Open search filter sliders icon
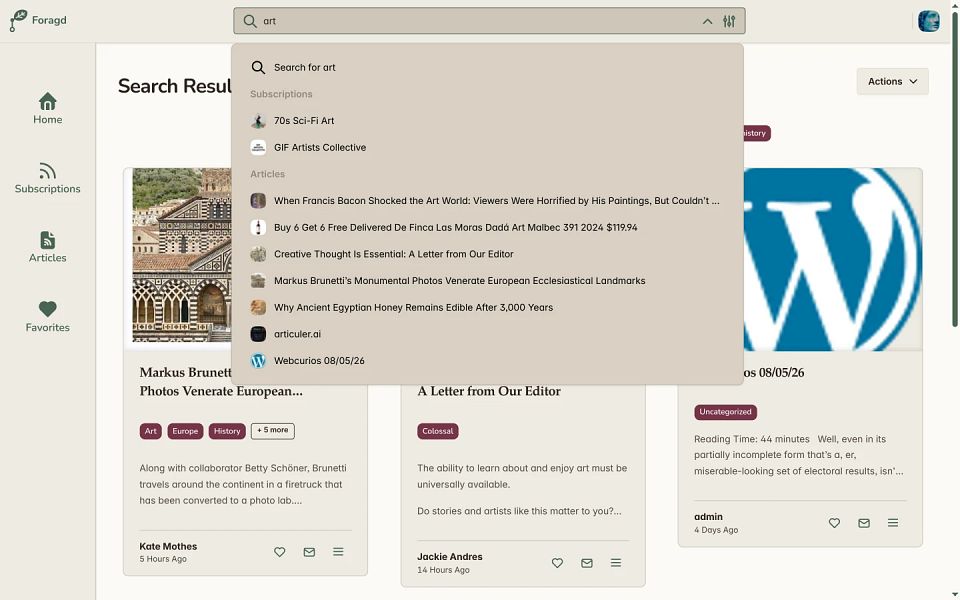The width and height of the screenshot is (960, 600). (729, 21)
